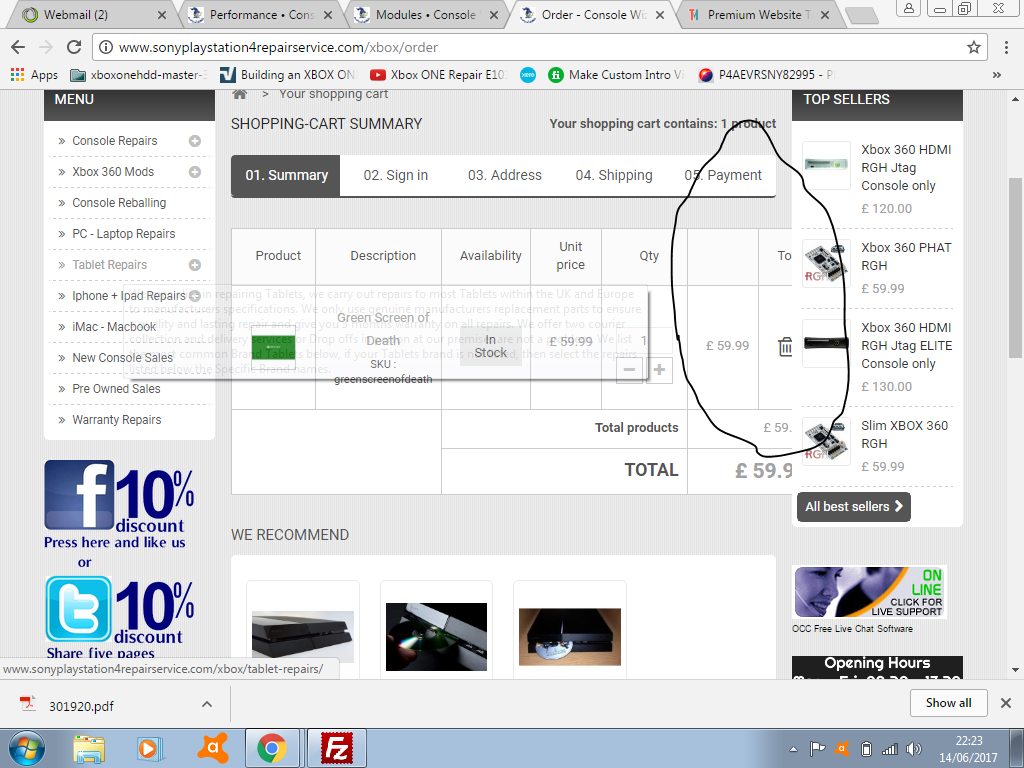1024x768 pixels.
Task: Open Make Custom Intro bookmark
Action: (617, 75)
